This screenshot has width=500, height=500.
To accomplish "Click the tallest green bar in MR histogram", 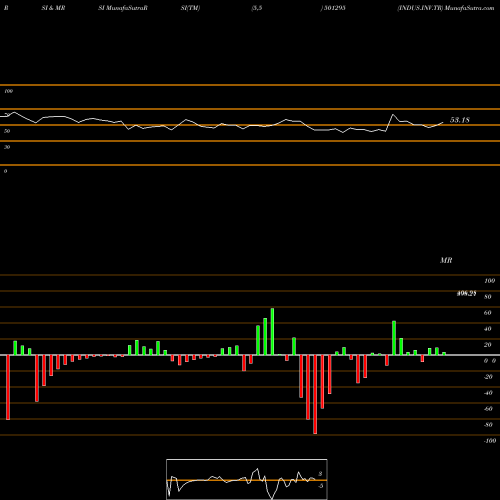I will point(272,332).
